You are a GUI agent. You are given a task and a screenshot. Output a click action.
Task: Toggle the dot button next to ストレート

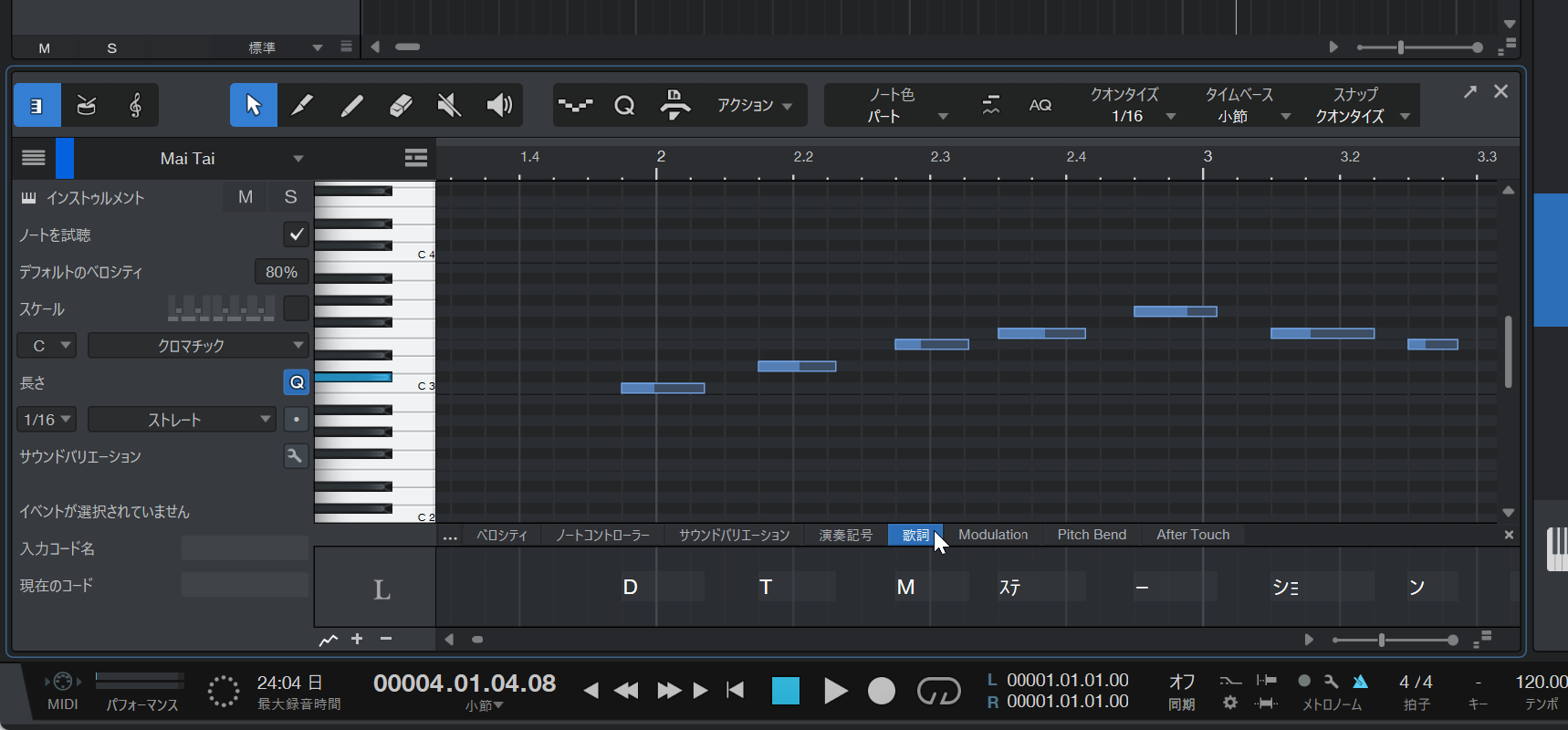[296, 420]
